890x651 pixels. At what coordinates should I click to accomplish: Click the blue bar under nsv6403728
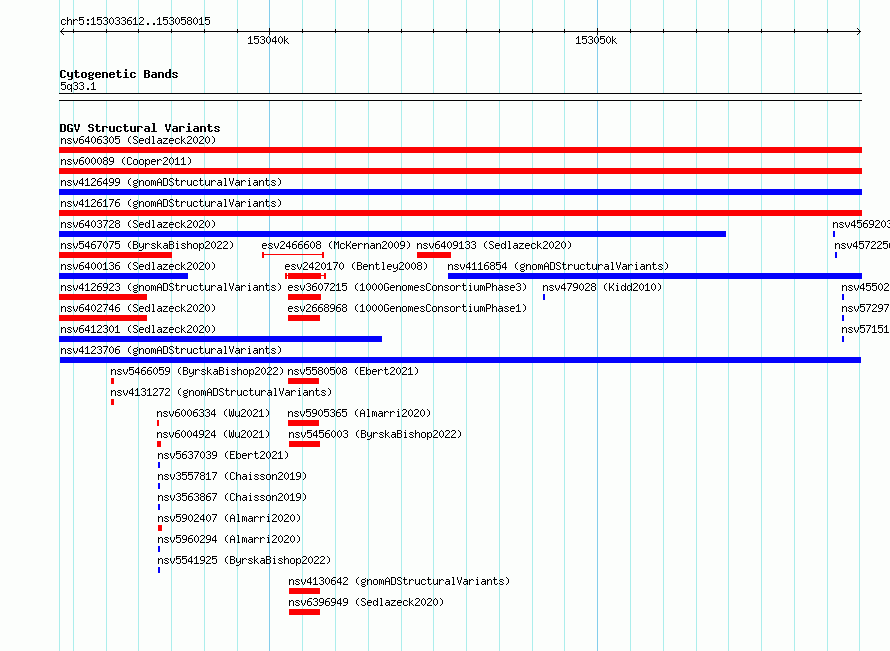tap(392, 234)
